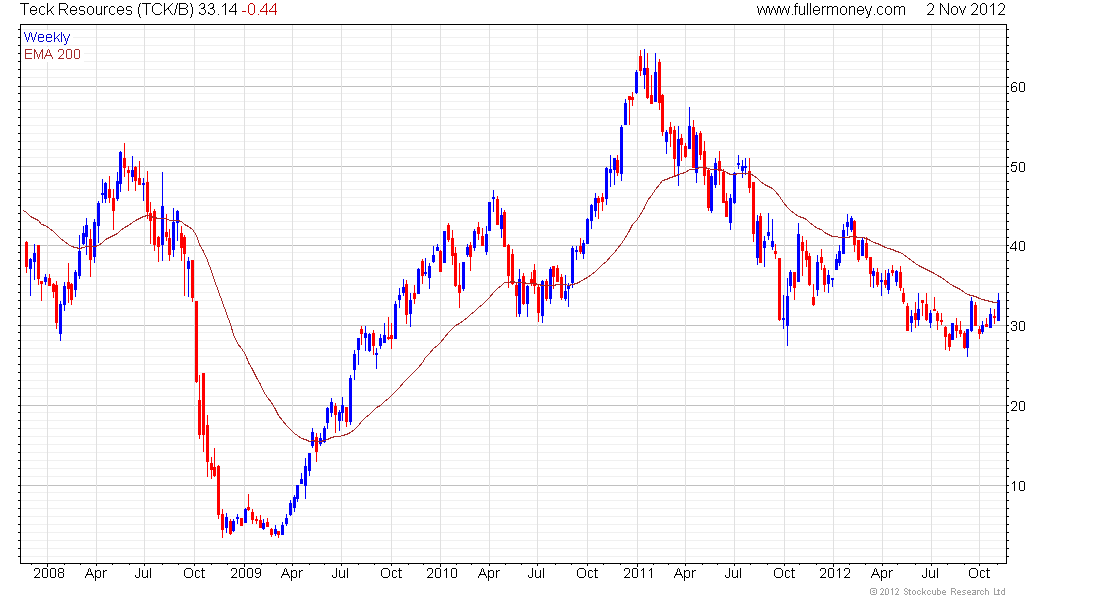Click the Apr label right after 2008
1100x600 pixels.
[x=95, y=573]
